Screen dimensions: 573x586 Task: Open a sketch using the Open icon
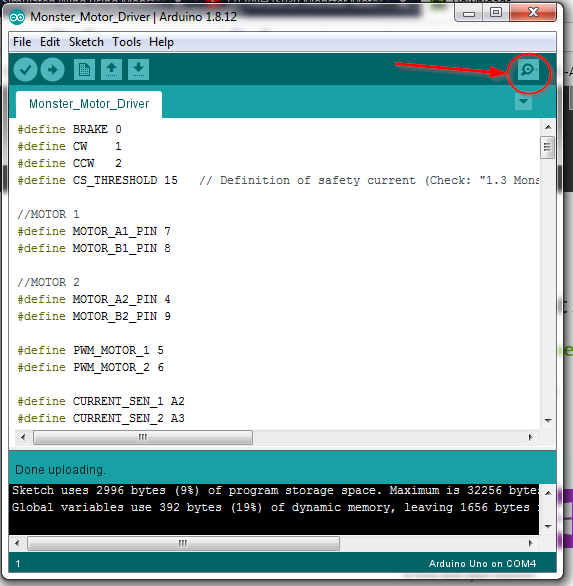pyautogui.click(x=111, y=70)
